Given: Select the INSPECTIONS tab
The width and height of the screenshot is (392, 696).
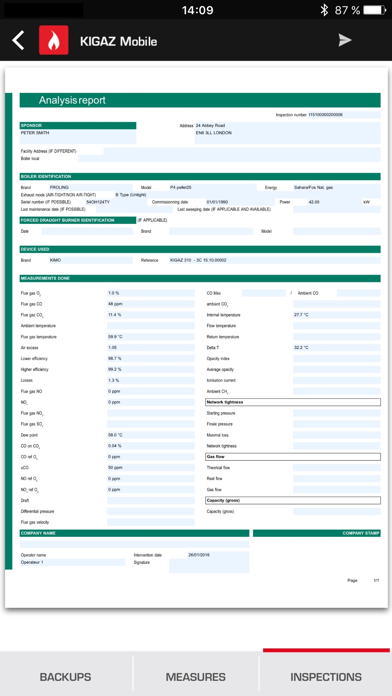Looking at the screenshot, I should (x=326, y=676).
